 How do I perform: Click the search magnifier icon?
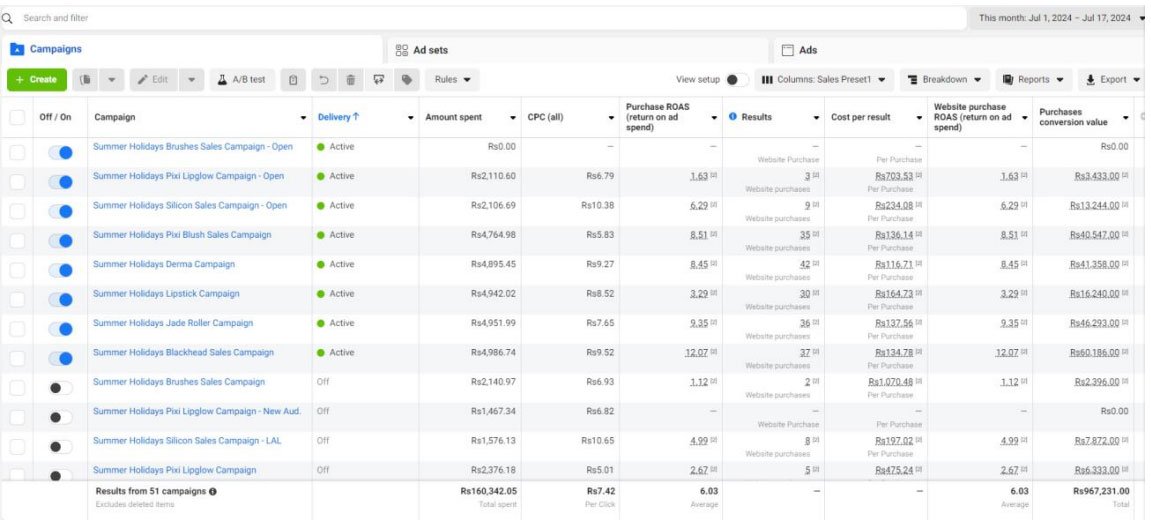click(8, 18)
